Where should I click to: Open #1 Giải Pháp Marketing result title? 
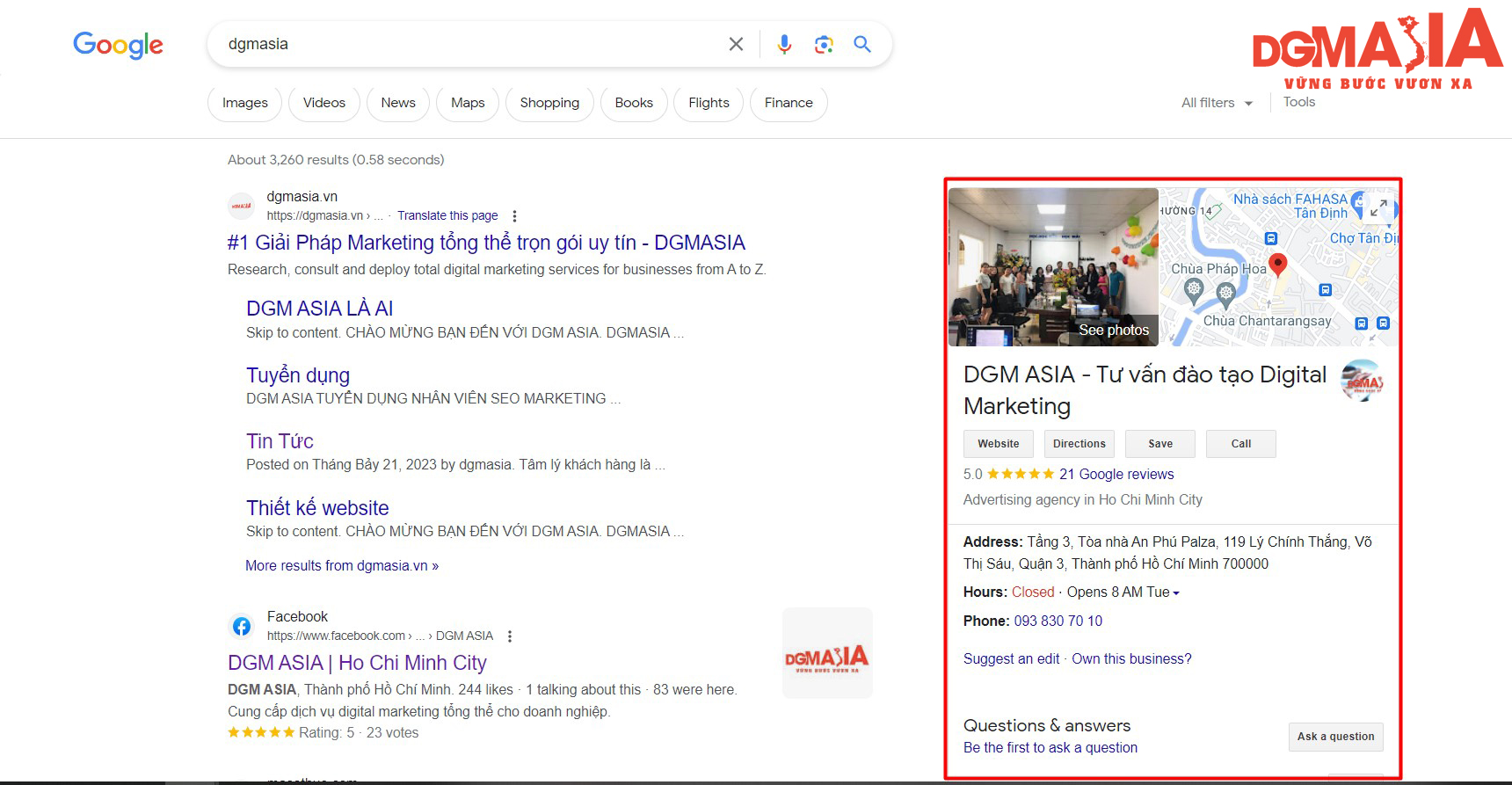click(486, 243)
